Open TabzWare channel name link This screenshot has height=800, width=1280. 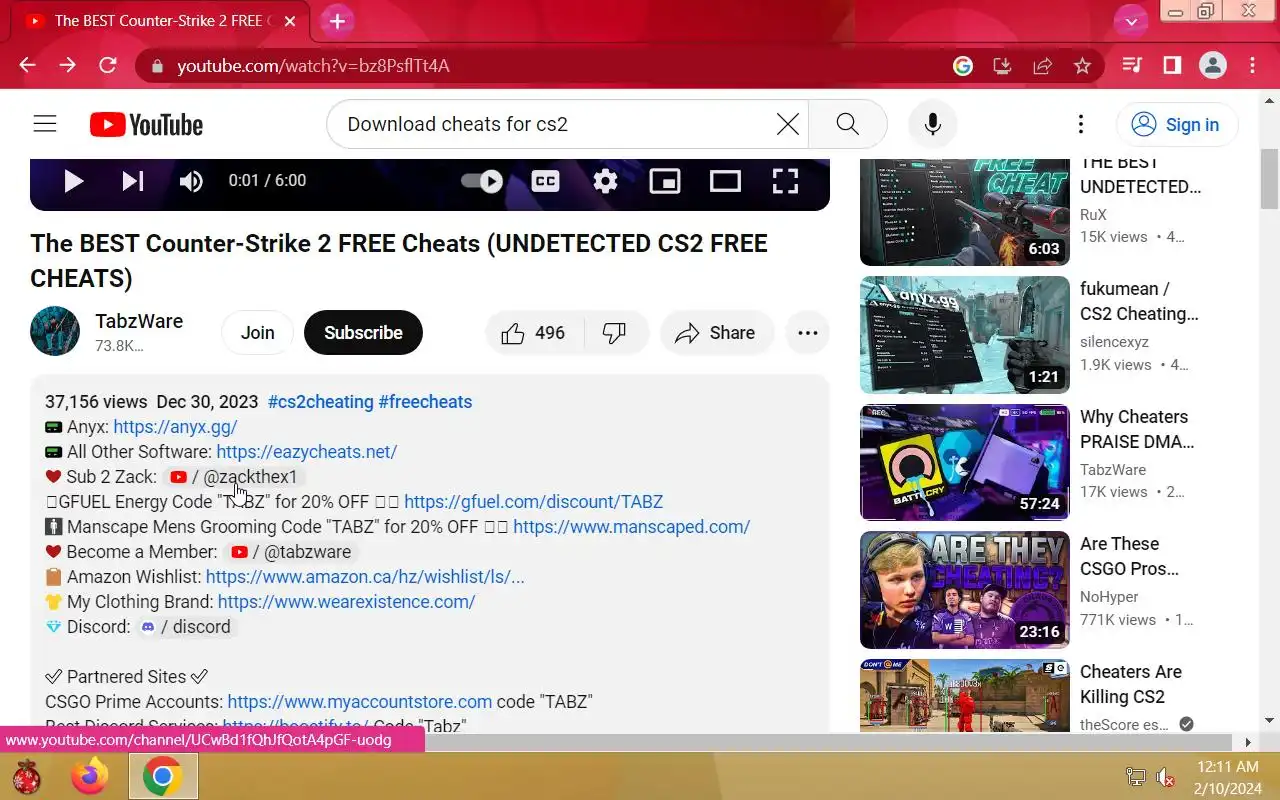139,321
